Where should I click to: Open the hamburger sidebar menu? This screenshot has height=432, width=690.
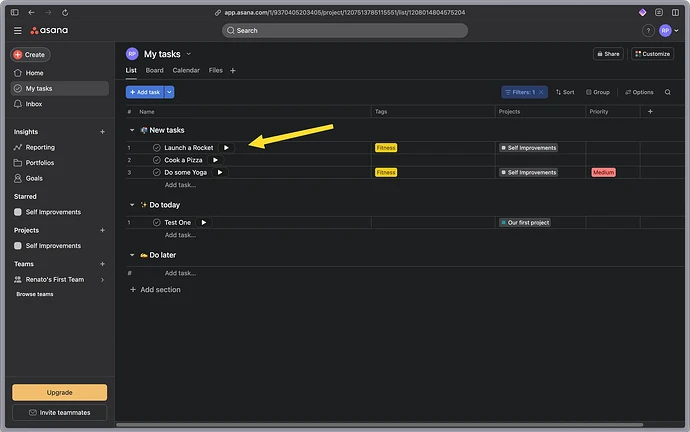coord(18,30)
